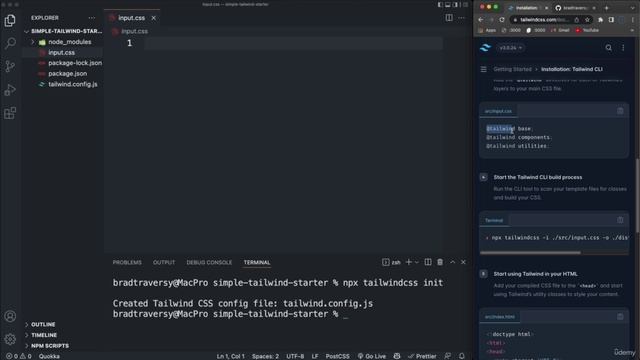The height and width of the screenshot is (360, 640).
Task: Show errors and warnings count in status bar
Action: tap(19, 356)
